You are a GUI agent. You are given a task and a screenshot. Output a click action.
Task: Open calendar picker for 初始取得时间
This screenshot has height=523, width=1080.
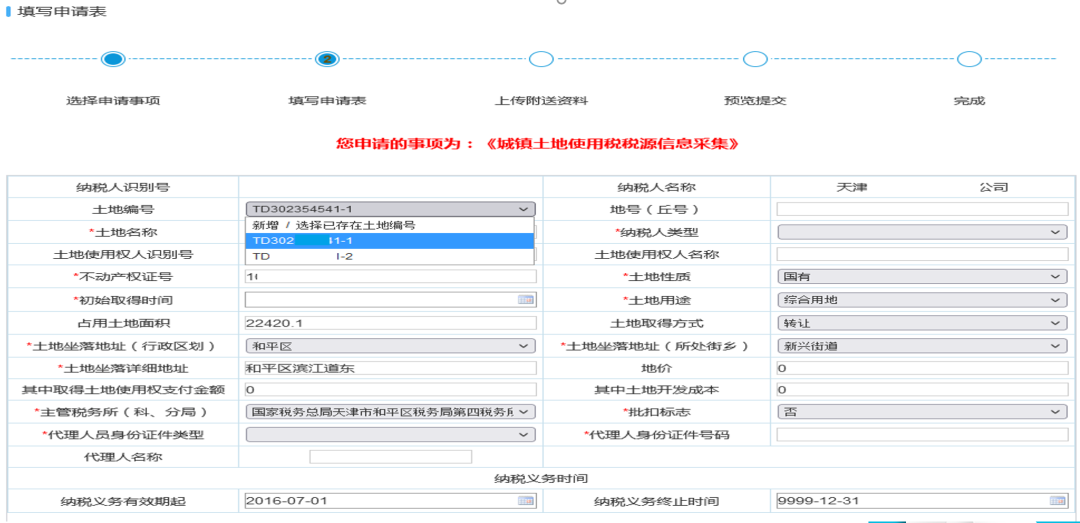pos(526,300)
